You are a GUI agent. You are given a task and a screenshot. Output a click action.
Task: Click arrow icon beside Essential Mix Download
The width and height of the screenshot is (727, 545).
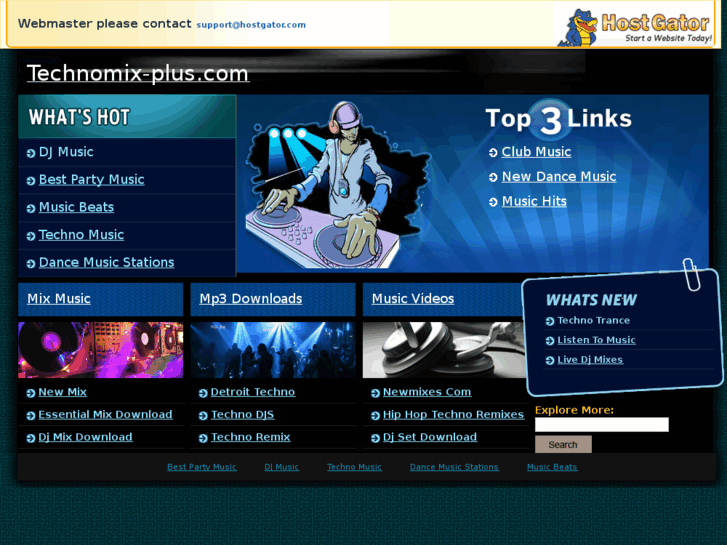[31, 416]
